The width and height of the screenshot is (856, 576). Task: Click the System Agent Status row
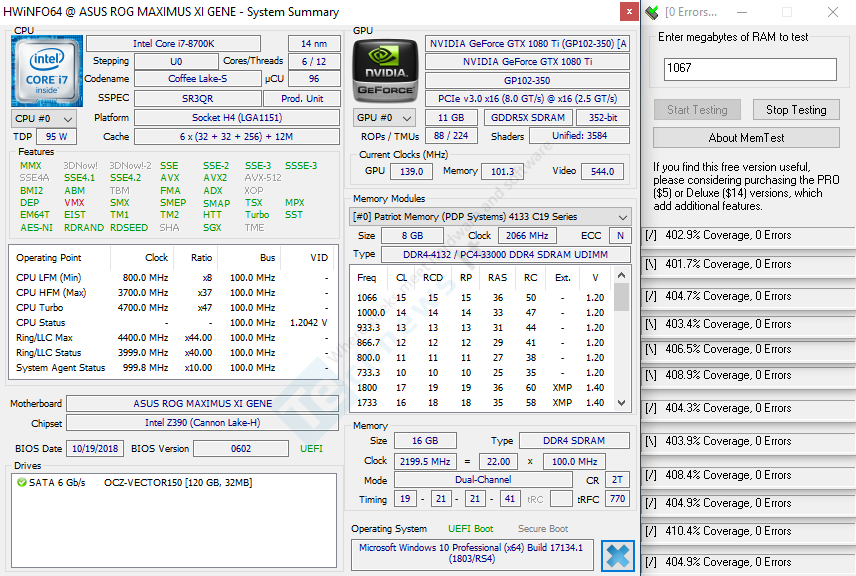click(x=172, y=367)
